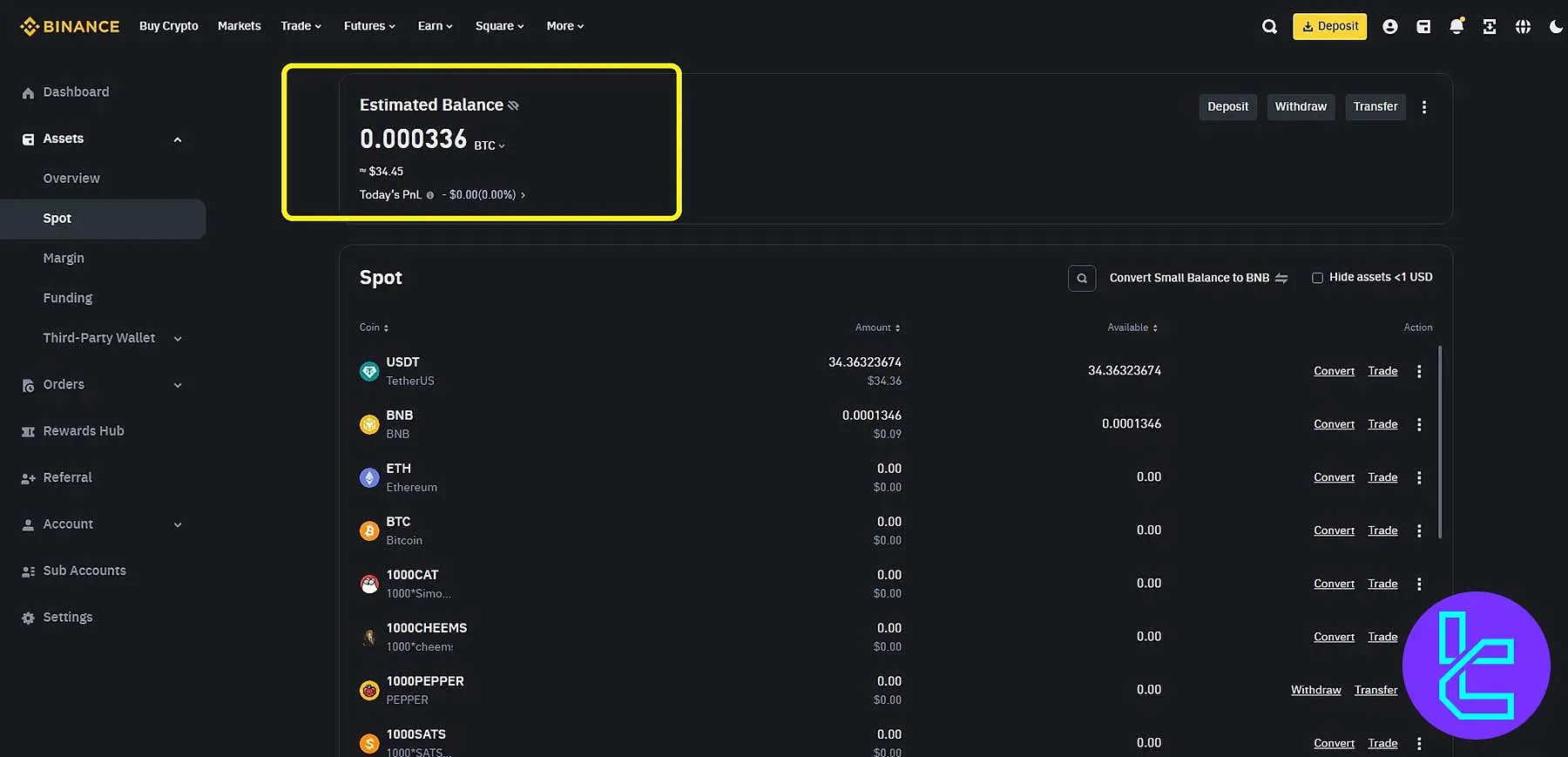The image size is (1568, 757).
Task: Hide the estimated balance with eye icon
Action: (513, 105)
